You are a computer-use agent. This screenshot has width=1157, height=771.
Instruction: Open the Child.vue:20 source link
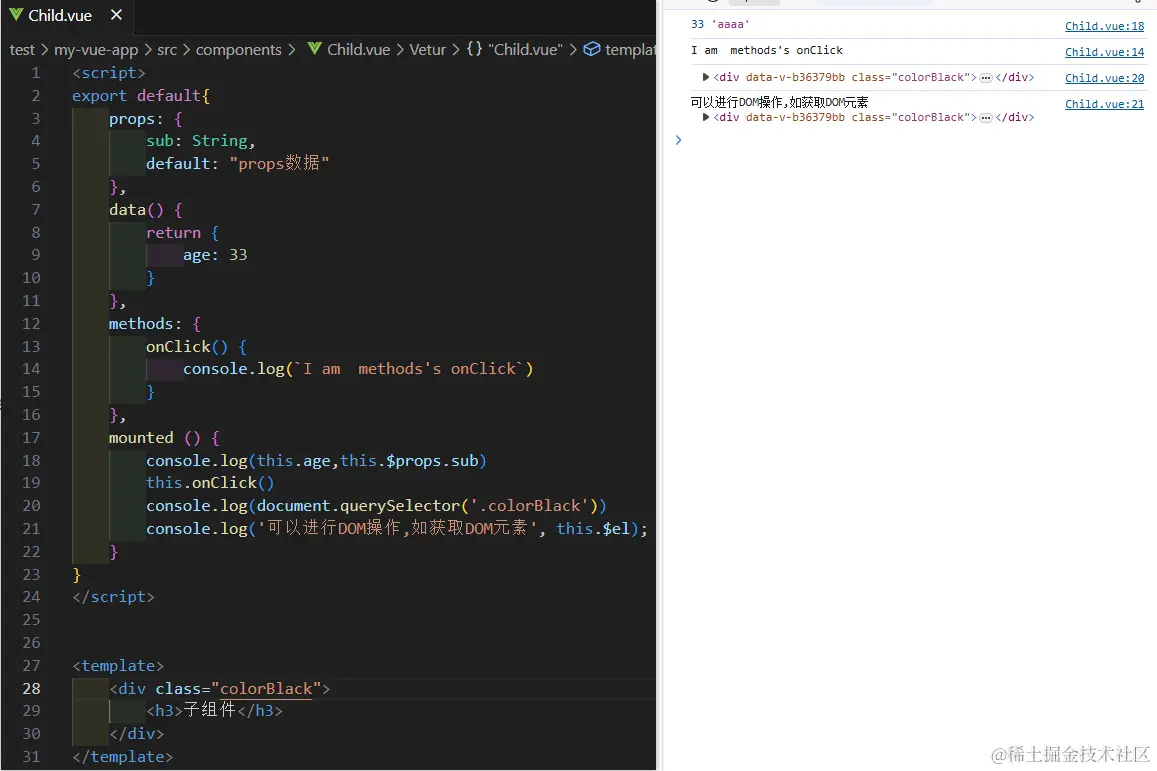1104,77
